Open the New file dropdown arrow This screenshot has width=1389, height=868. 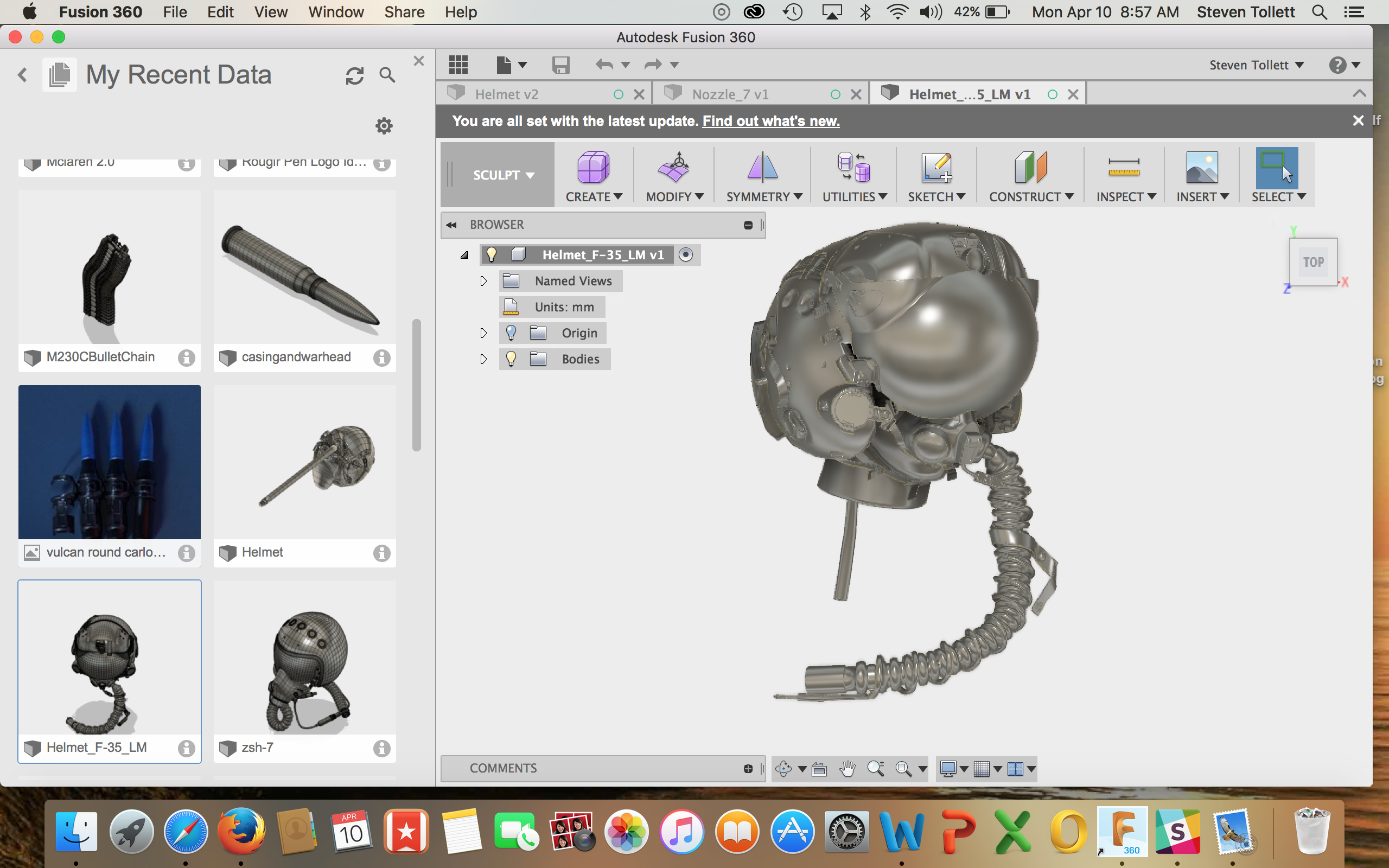523,65
